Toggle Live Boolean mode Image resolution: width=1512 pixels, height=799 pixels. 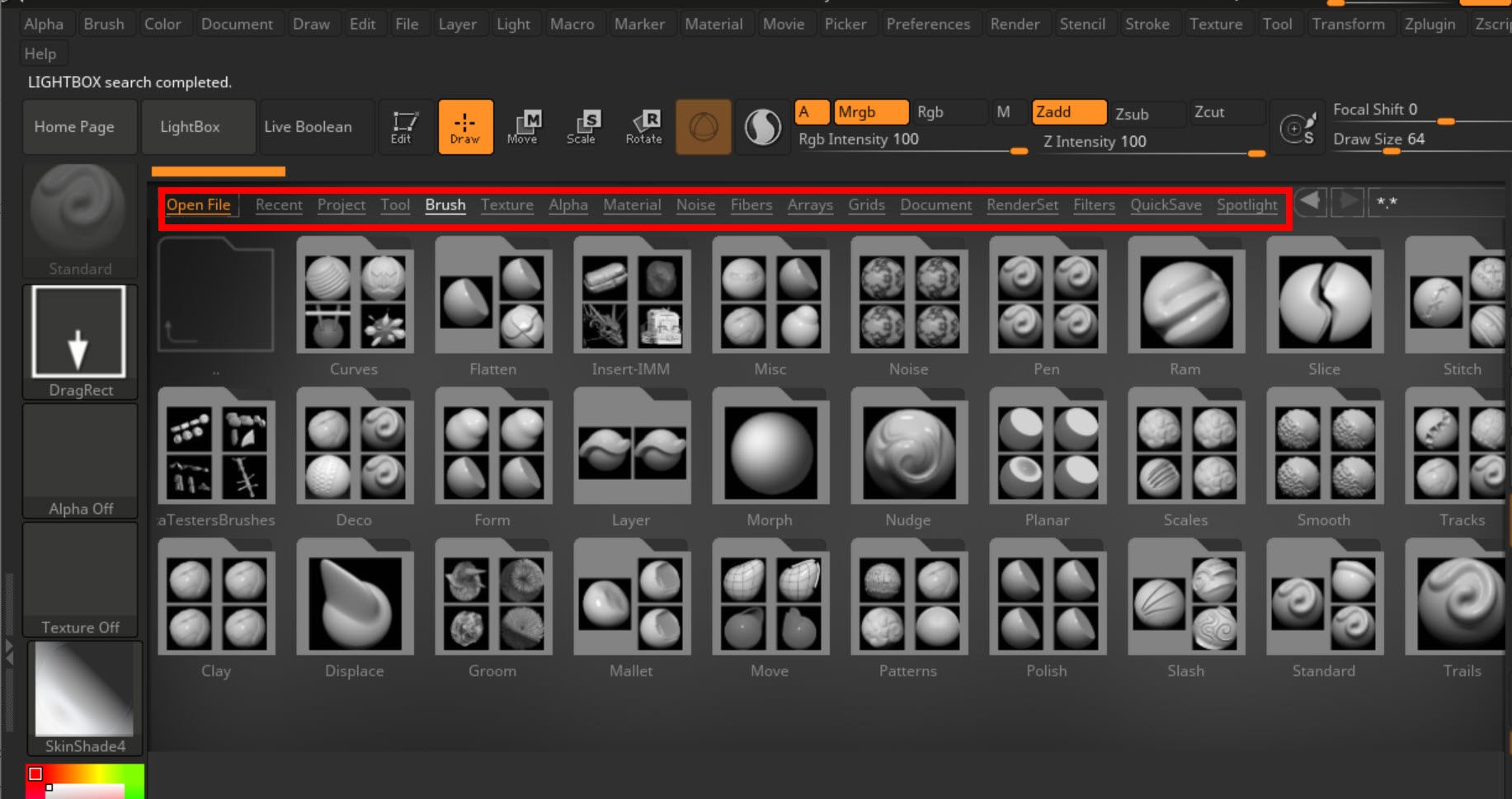(317, 127)
